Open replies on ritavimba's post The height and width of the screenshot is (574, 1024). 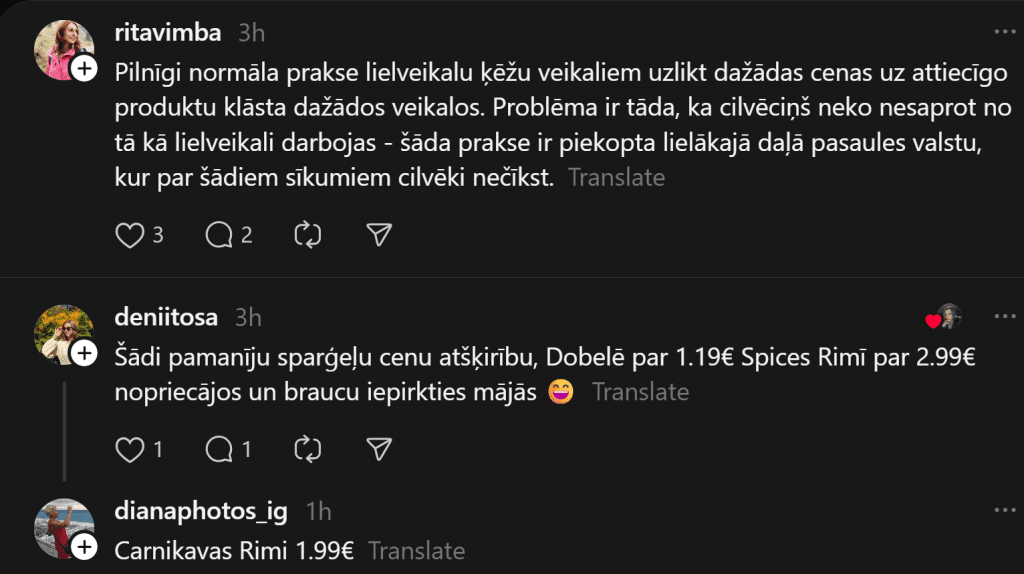218,235
